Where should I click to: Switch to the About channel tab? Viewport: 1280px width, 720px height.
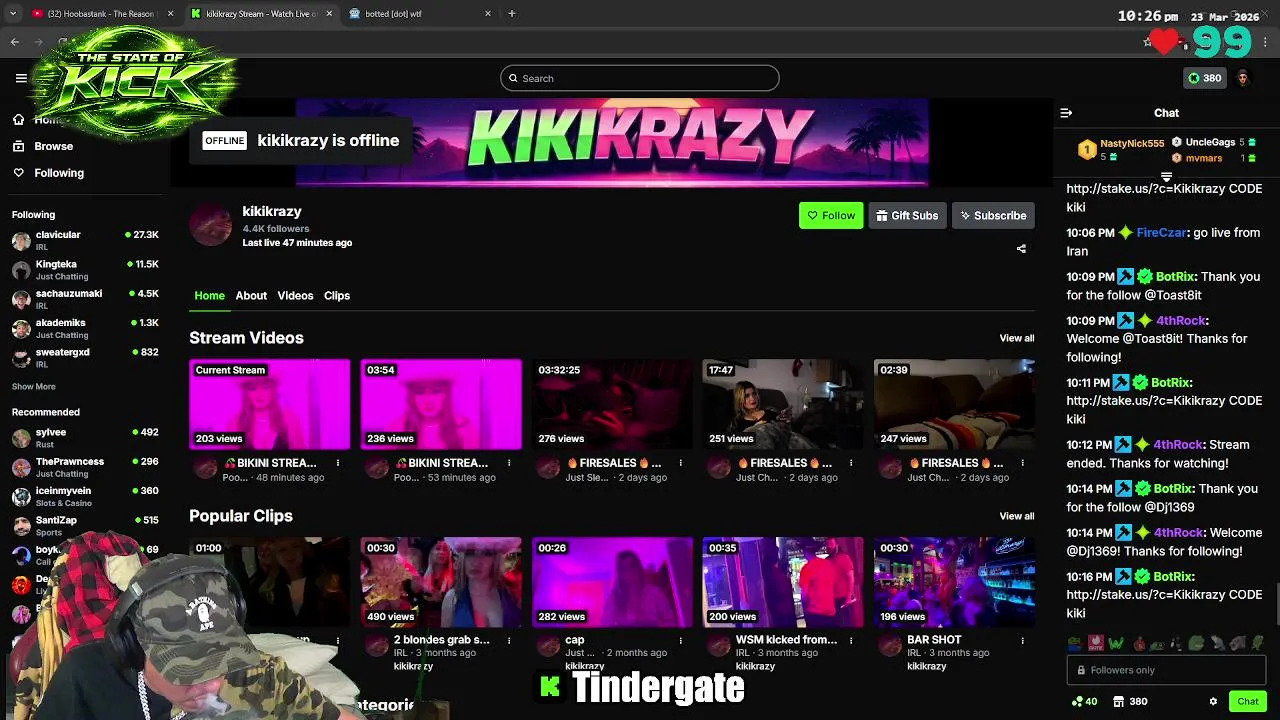click(251, 296)
